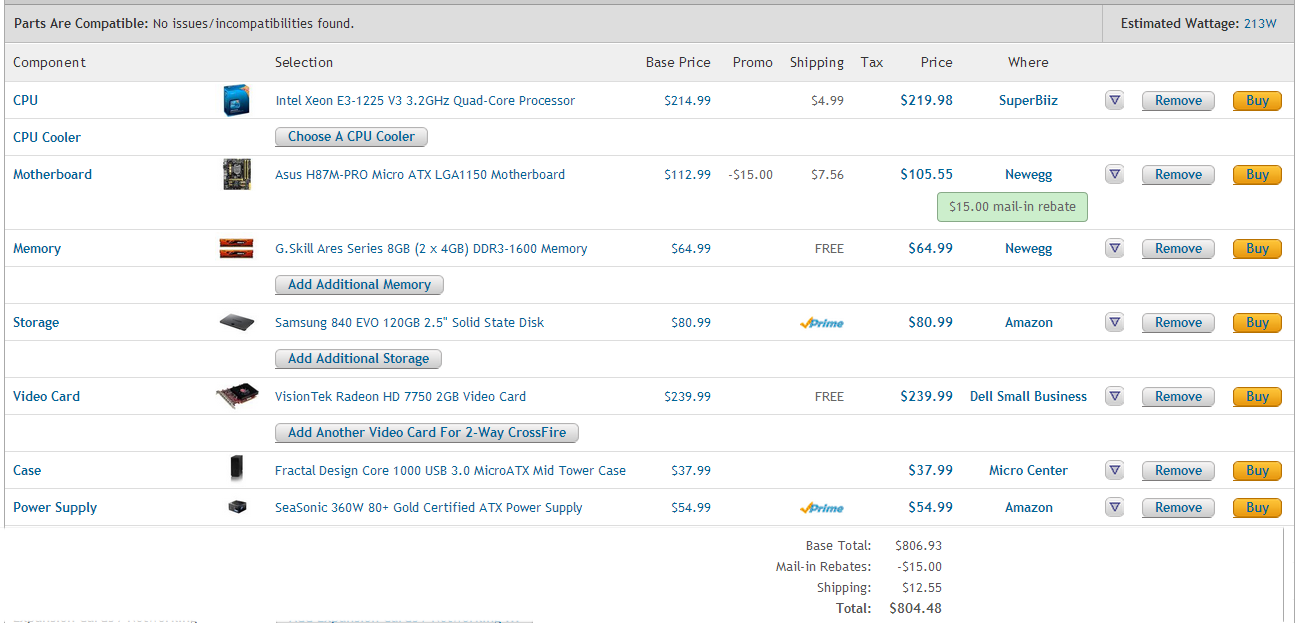Buy the Intel Xeon CPU

[1257, 100]
